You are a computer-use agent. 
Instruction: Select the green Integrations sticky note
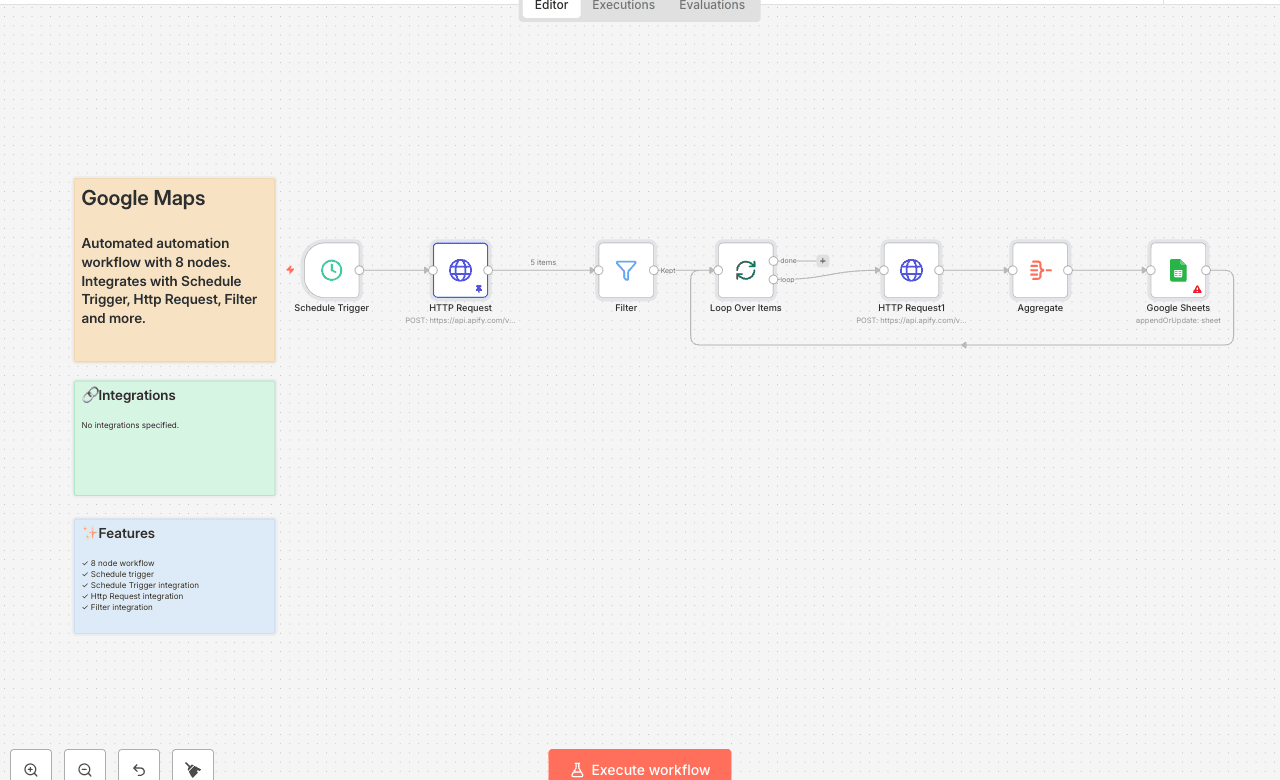(x=174, y=455)
